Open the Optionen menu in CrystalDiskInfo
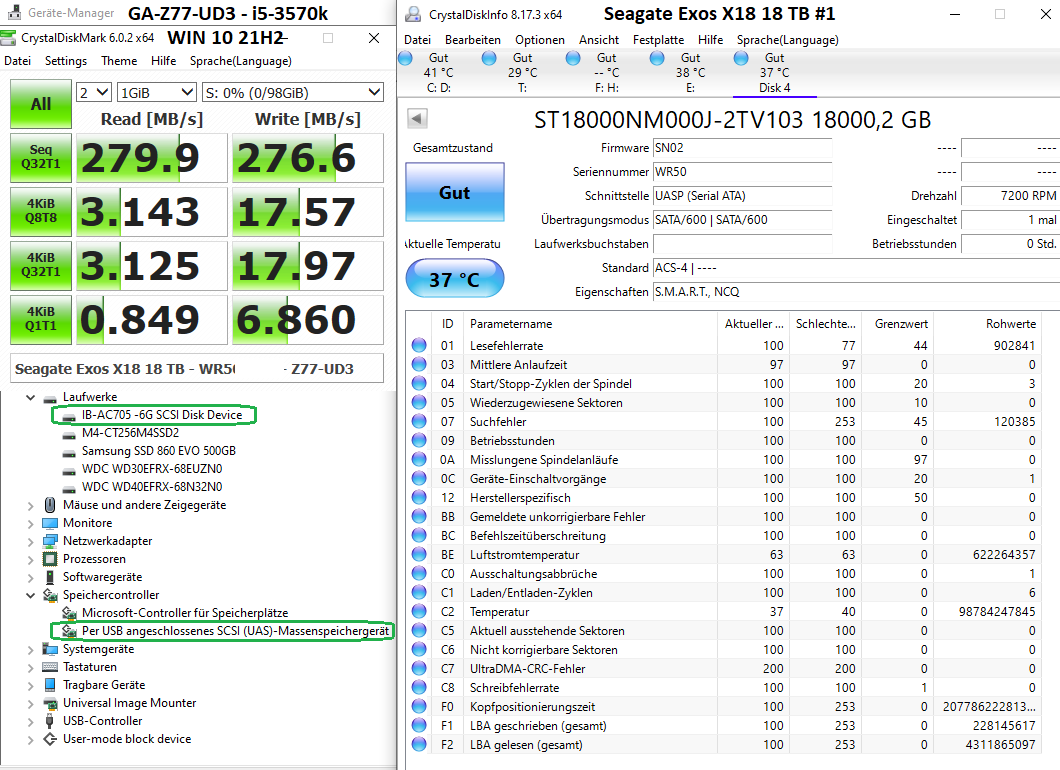Image resolution: width=1060 pixels, height=770 pixels. pyautogui.click(x=539, y=40)
